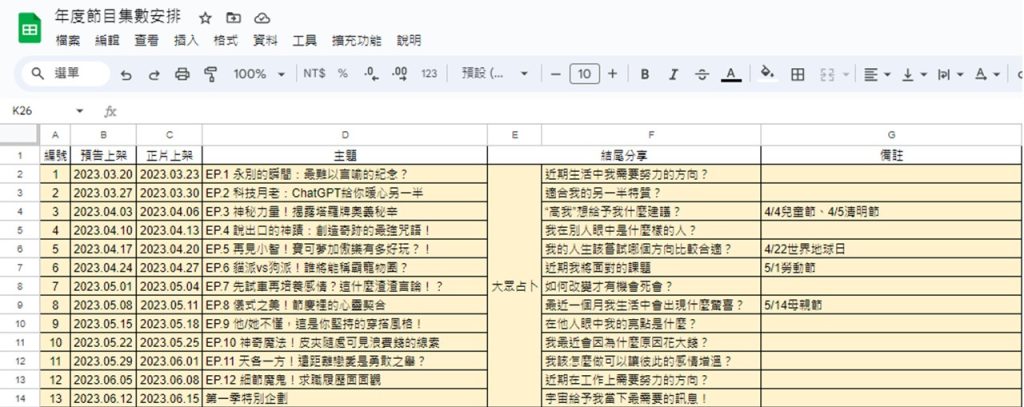This screenshot has width=1024, height=407.
Task: Click header cell 主題
Action: coord(345,155)
